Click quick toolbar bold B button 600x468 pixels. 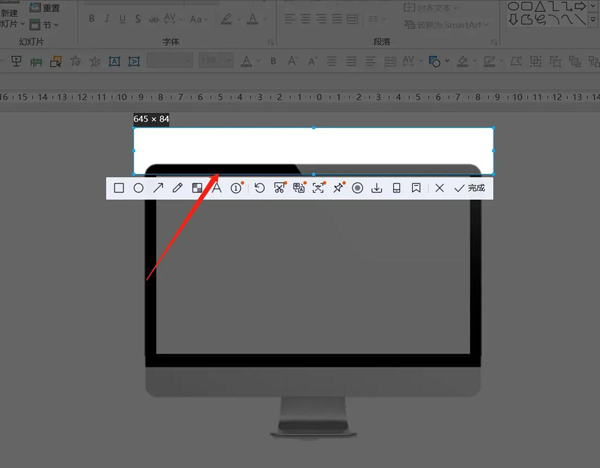273,61
